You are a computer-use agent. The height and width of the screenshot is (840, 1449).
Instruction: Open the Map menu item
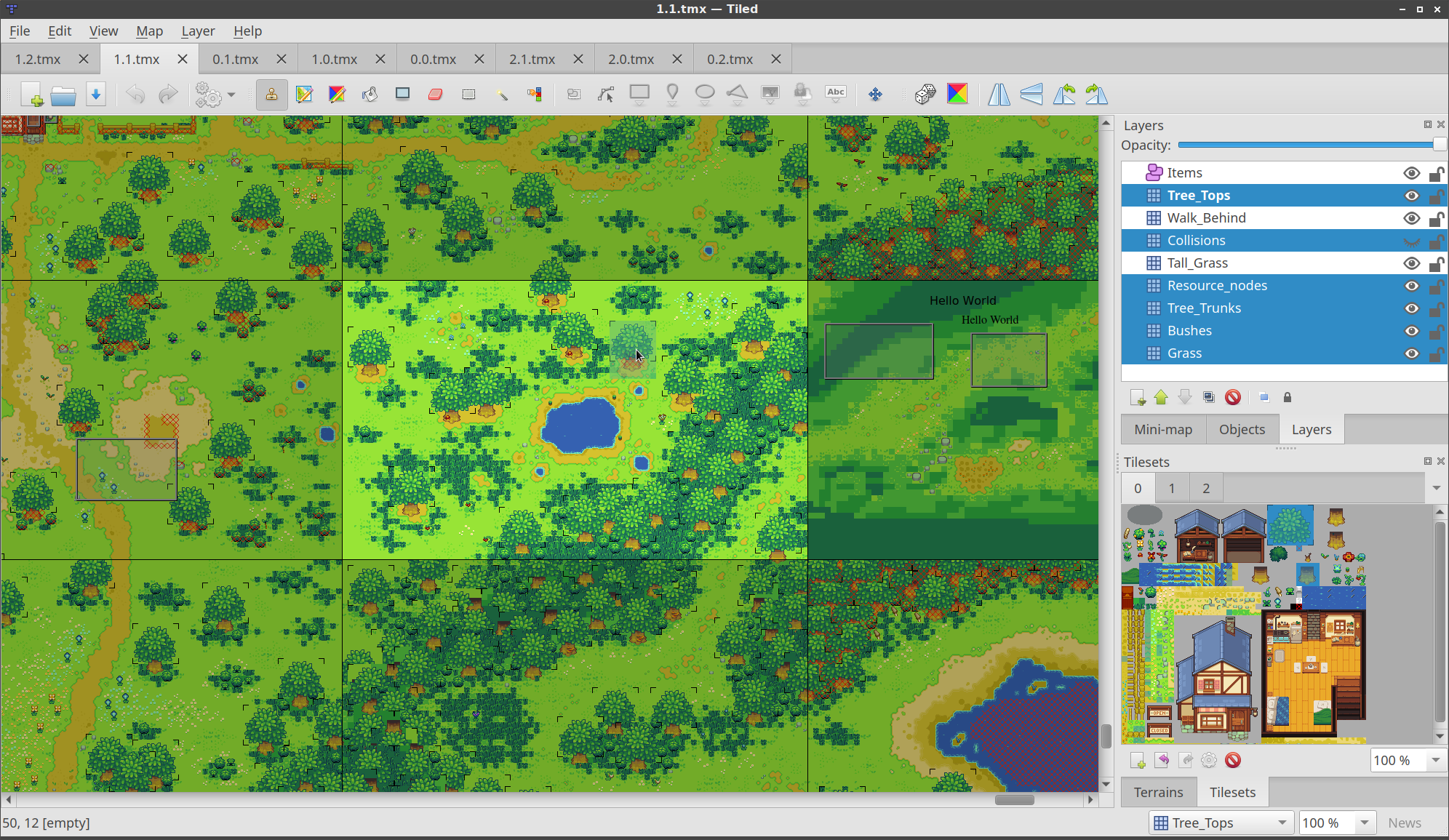point(149,30)
